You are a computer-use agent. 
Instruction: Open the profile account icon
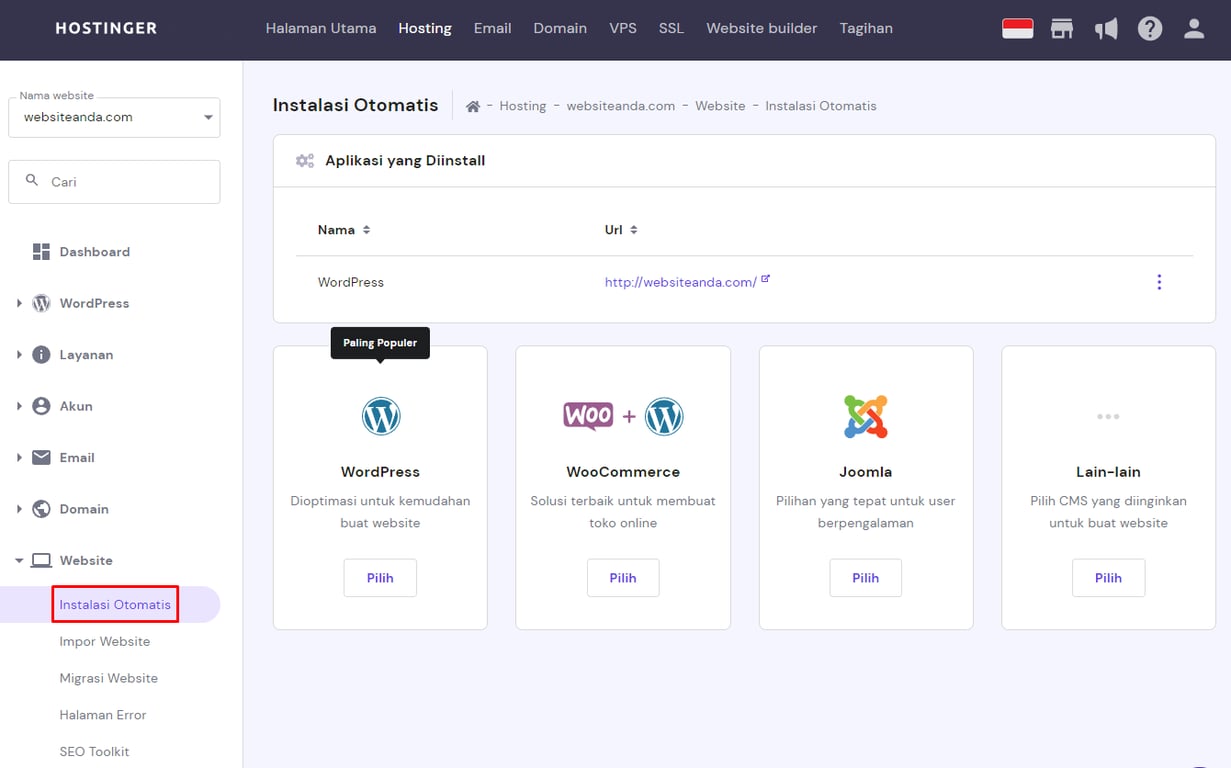(1194, 28)
